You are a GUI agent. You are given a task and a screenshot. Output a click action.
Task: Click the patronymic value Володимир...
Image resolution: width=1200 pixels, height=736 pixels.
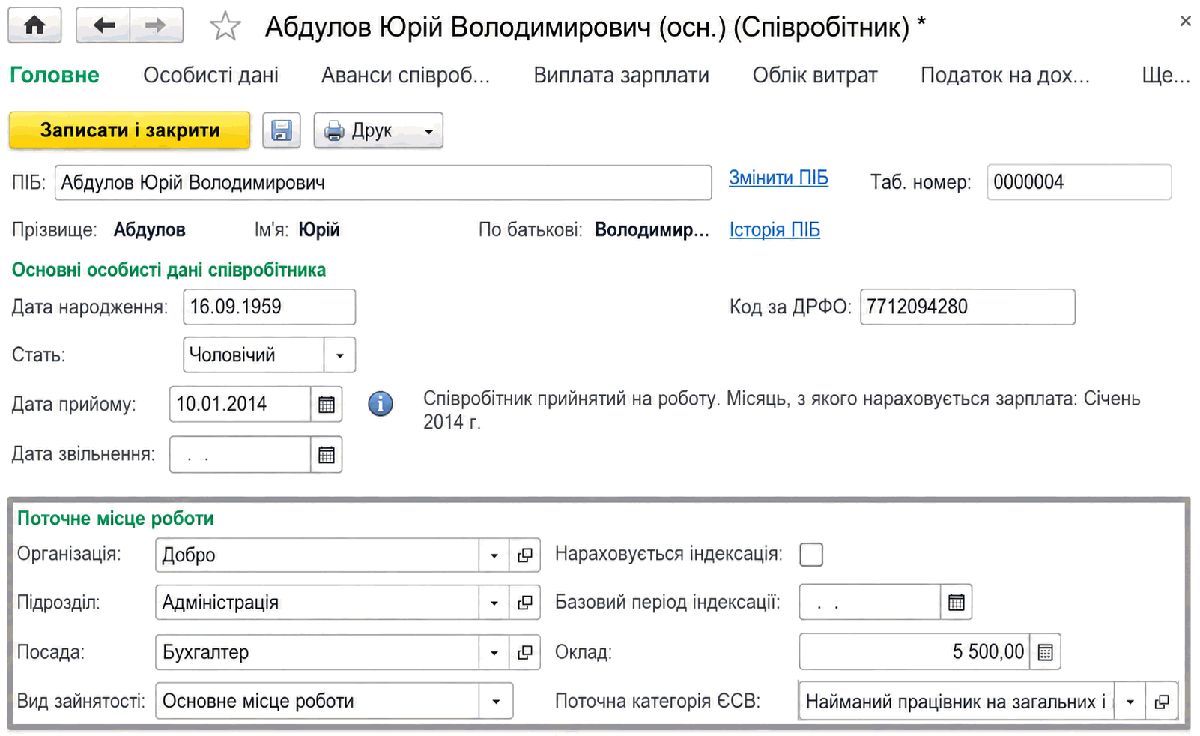pos(652,230)
